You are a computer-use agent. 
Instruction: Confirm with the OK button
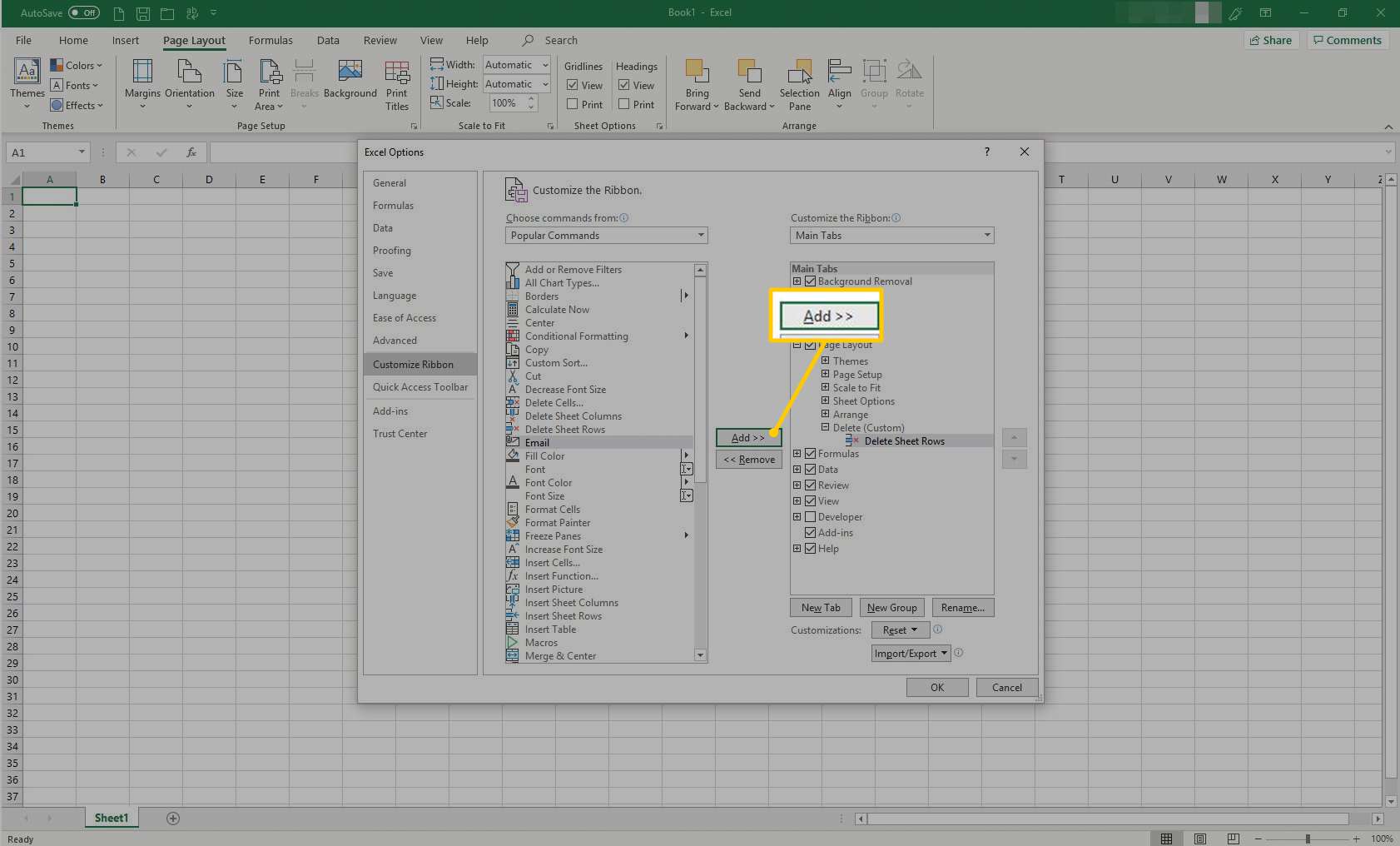click(937, 688)
